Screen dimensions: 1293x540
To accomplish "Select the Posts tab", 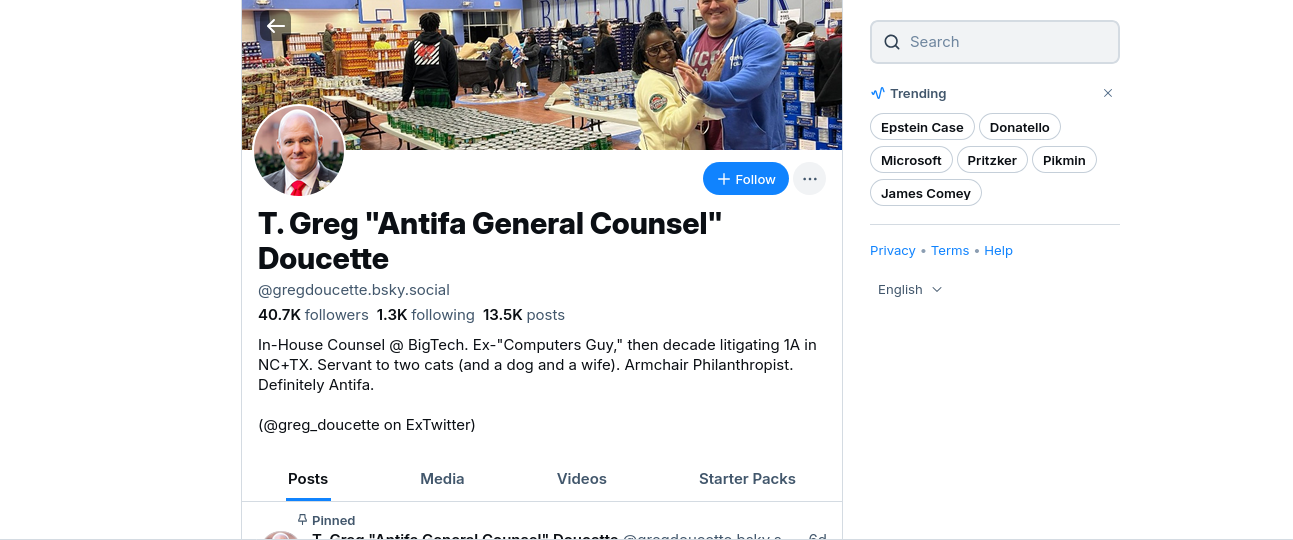I will (308, 479).
